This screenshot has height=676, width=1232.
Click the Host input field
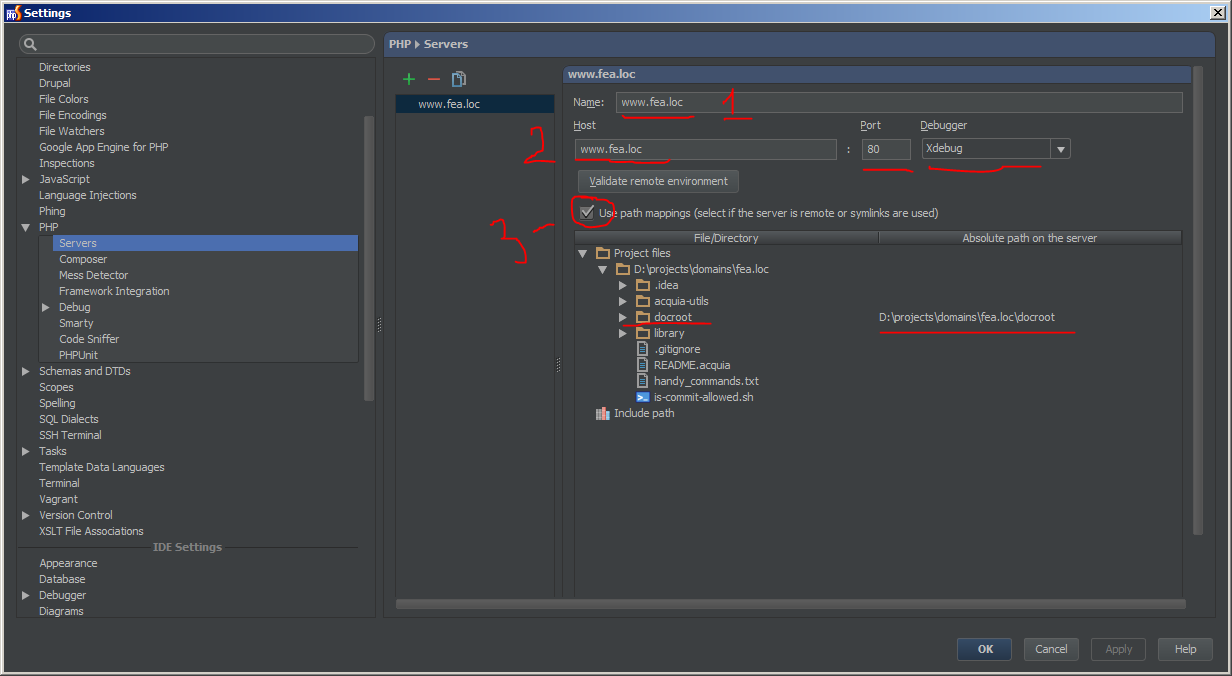(x=705, y=149)
